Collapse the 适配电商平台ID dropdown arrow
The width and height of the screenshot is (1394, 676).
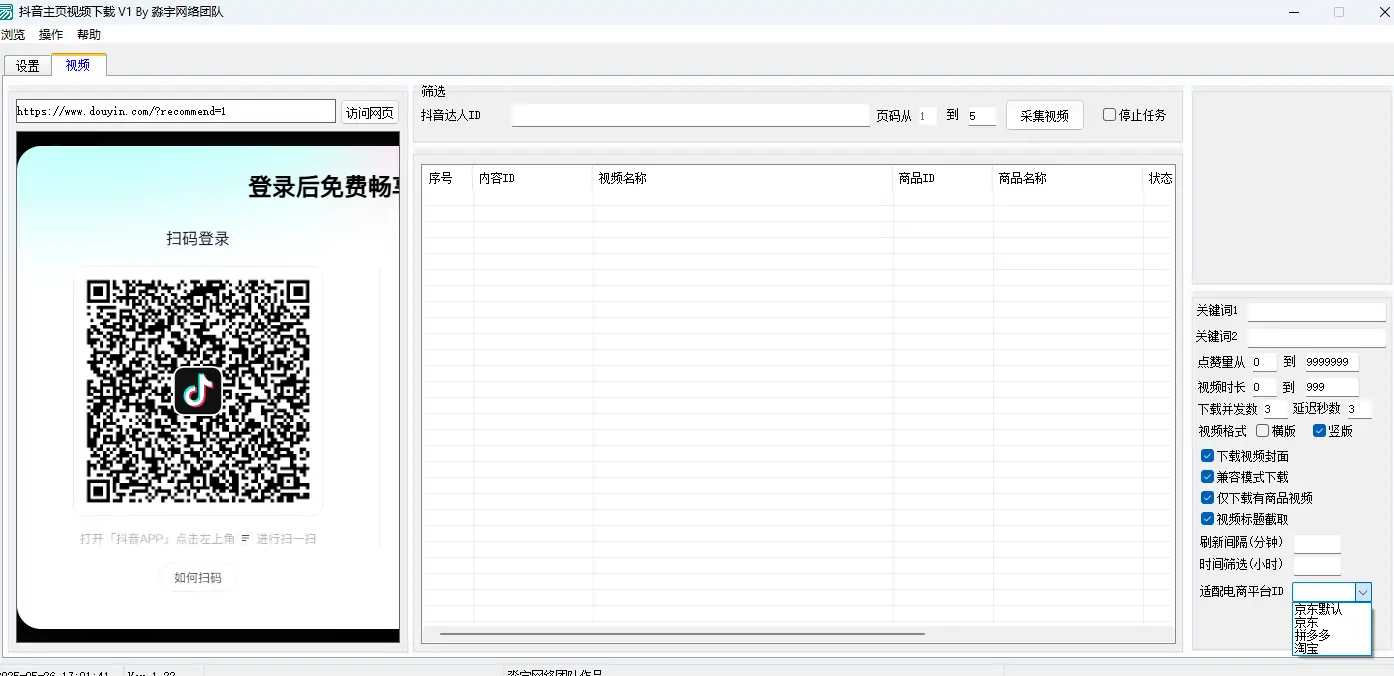pyautogui.click(x=1363, y=592)
